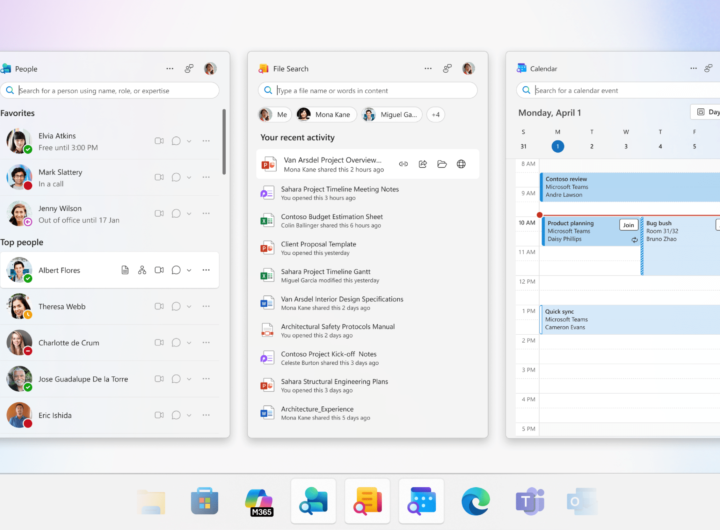Open Van Arsdel Project Overview in browser
The width and height of the screenshot is (720, 530).
(461, 164)
